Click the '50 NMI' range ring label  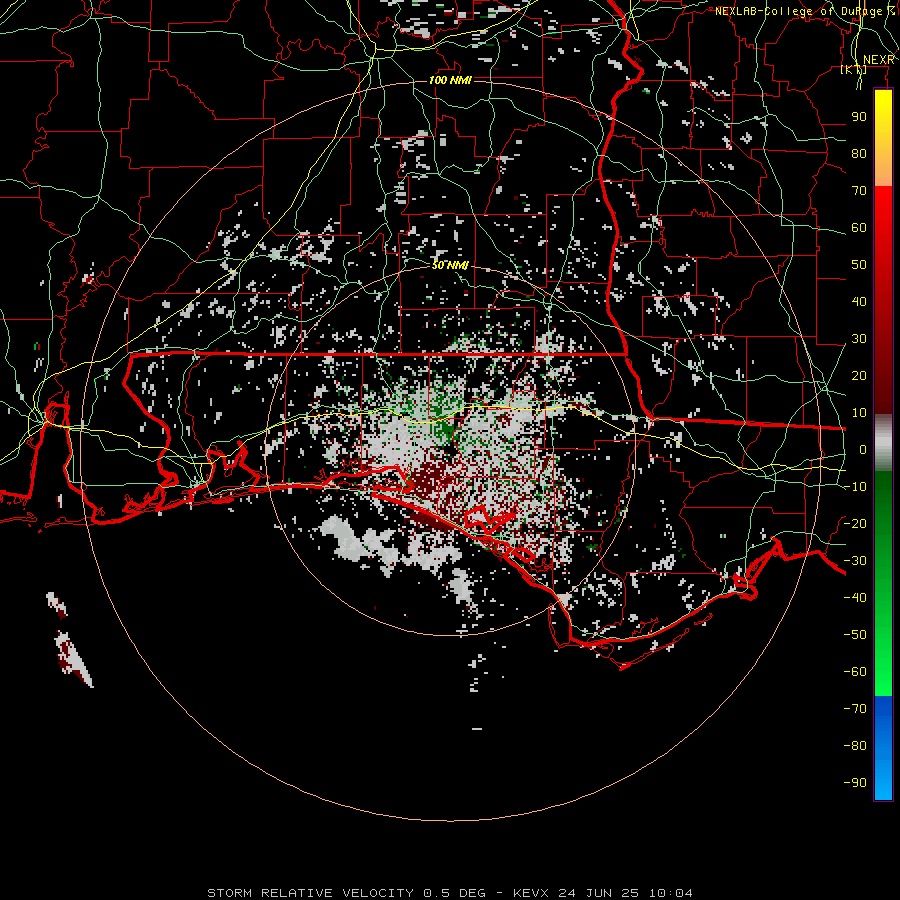click(x=450, y=265)
